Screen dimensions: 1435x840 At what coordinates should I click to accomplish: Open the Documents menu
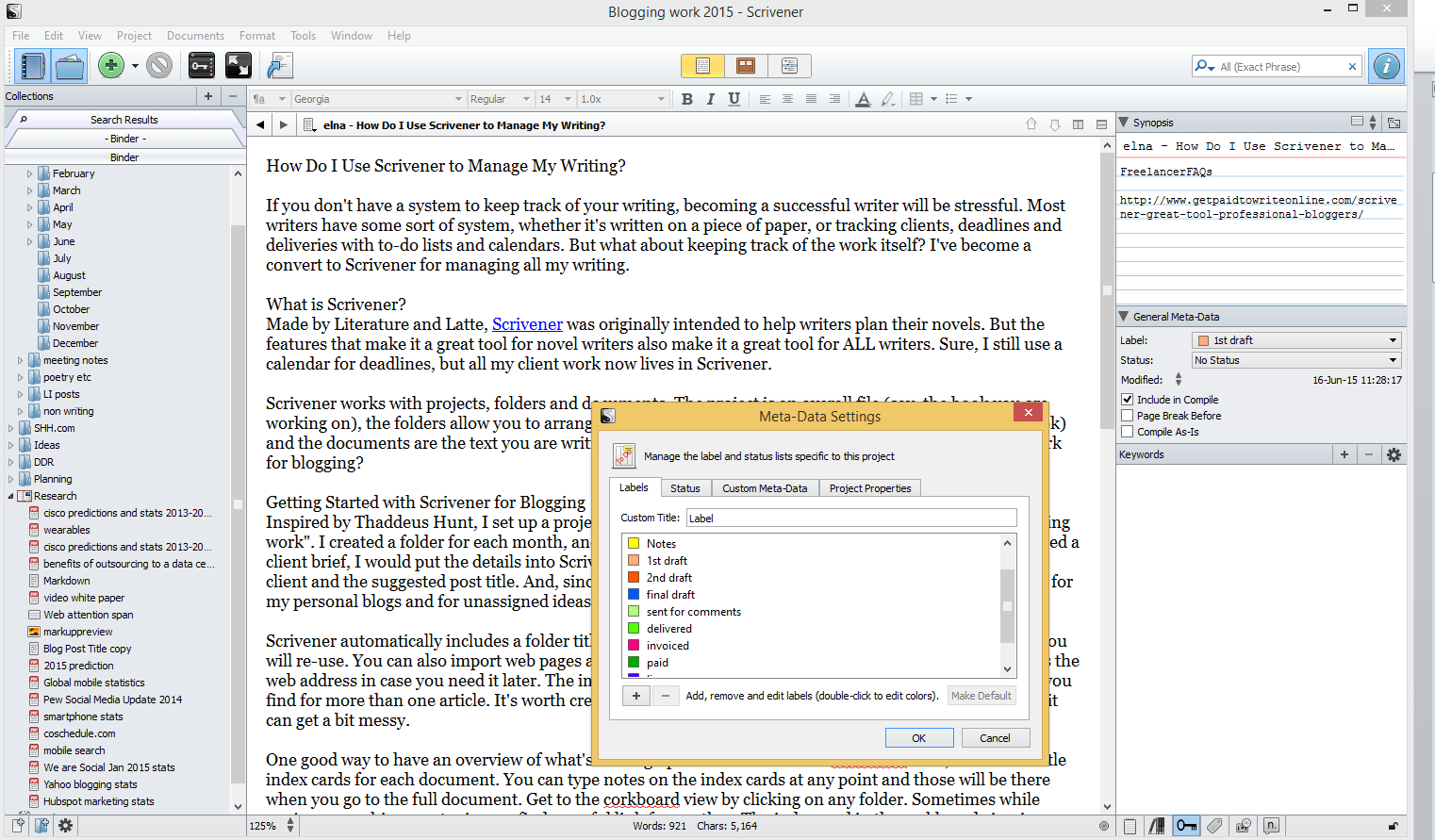pos(195,36)
